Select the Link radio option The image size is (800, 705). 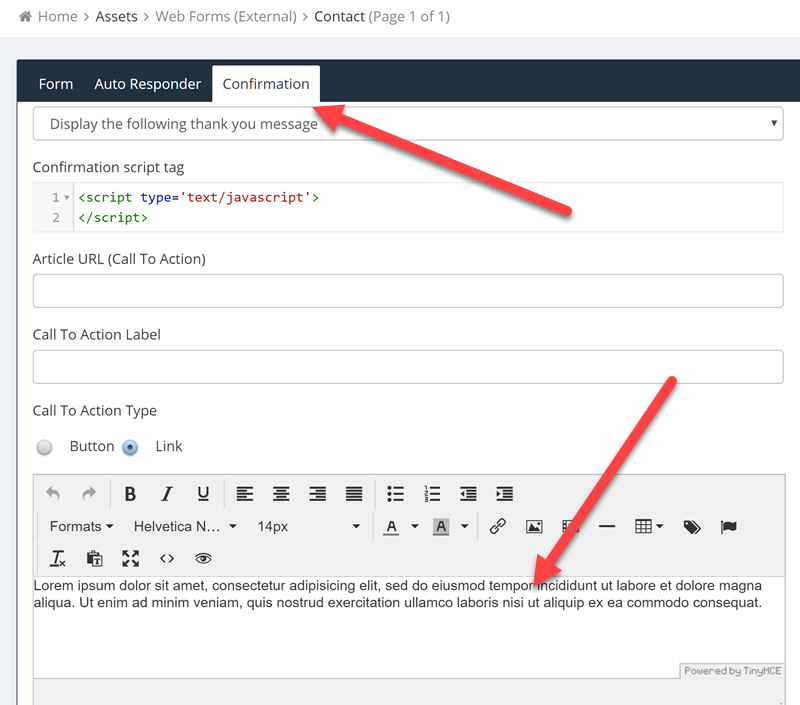130,447
